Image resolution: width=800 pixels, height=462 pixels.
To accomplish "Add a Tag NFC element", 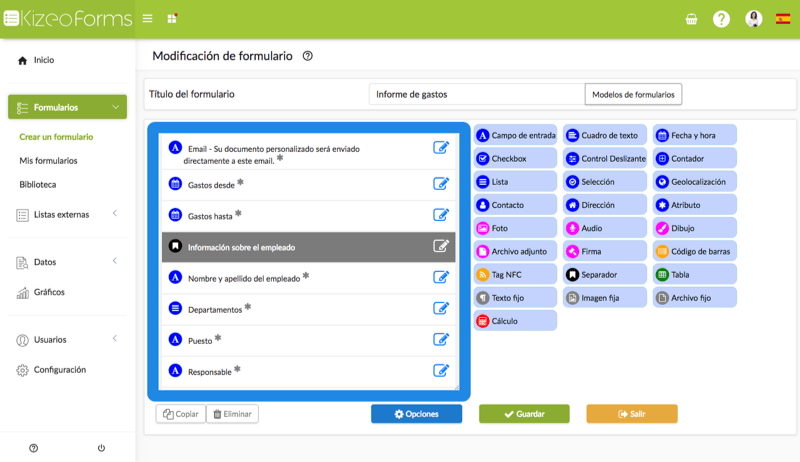I will pyautogui.click(x=515, y=274).
